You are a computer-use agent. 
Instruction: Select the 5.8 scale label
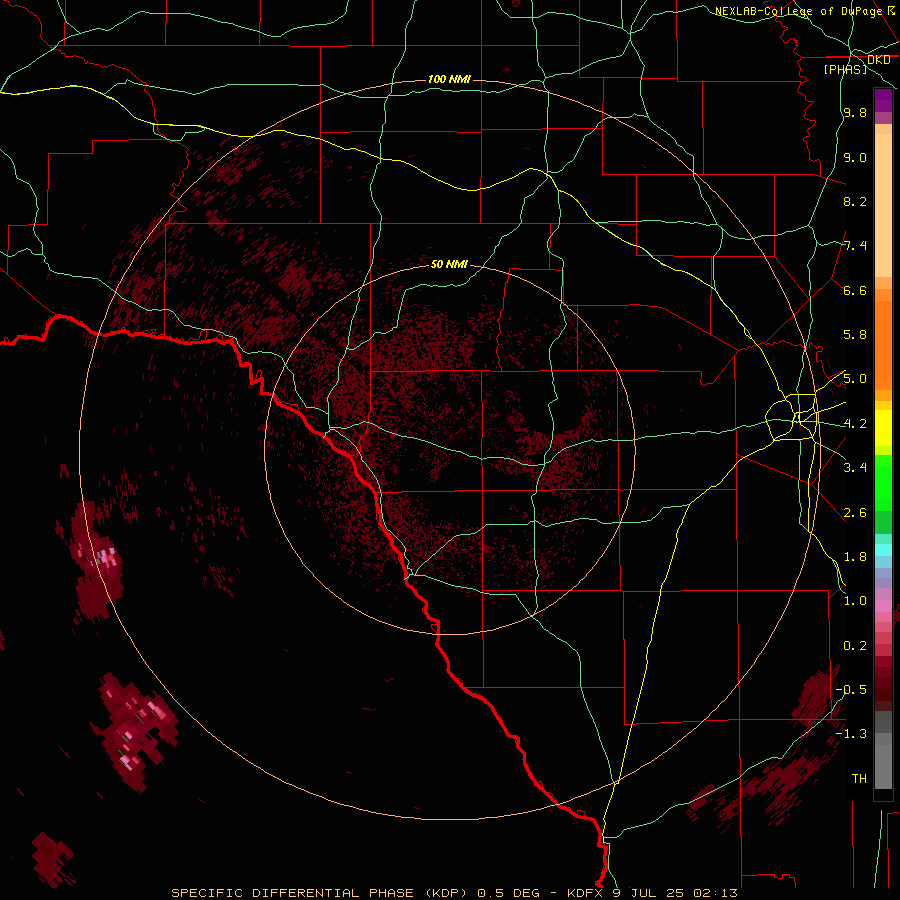(x=855, y=335)
